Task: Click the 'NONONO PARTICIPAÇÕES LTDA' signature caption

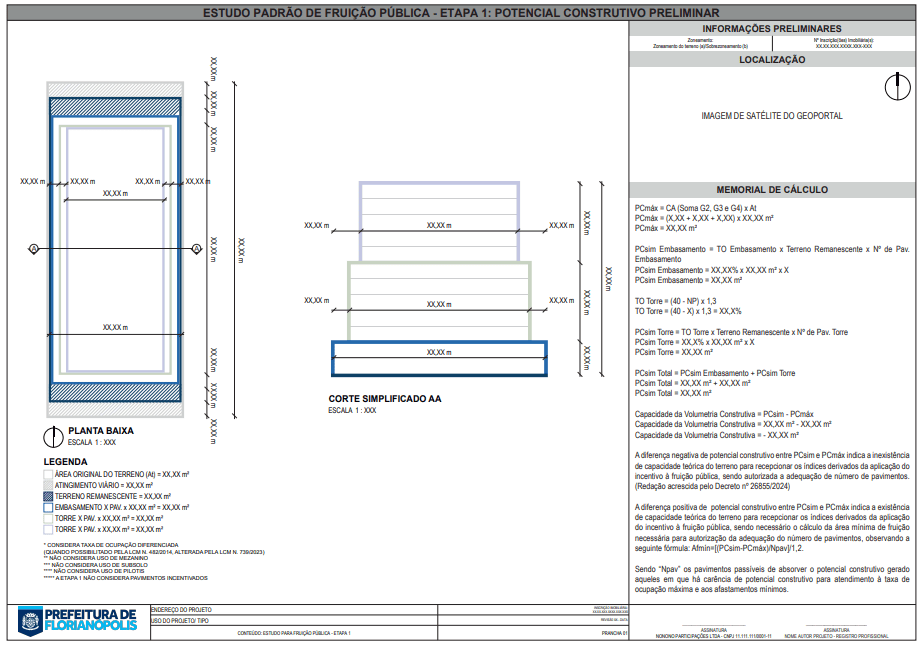Action: (713, 637)
